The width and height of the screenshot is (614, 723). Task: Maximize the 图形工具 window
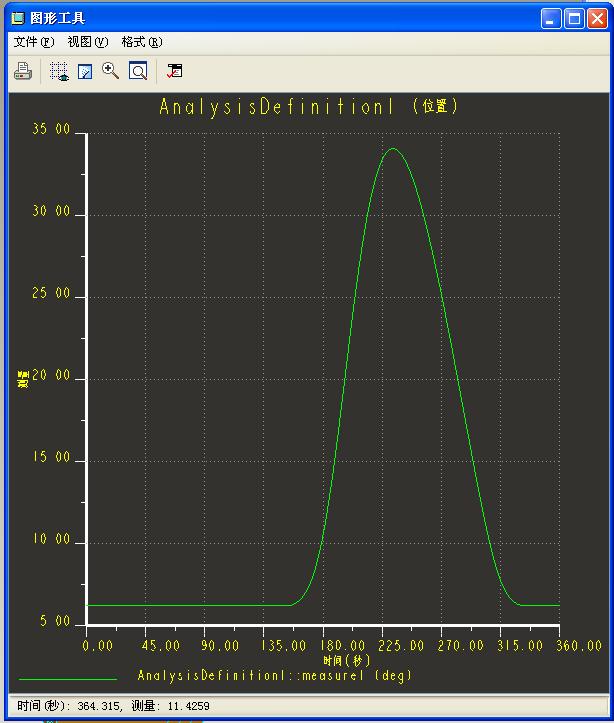tap(574, 18)
